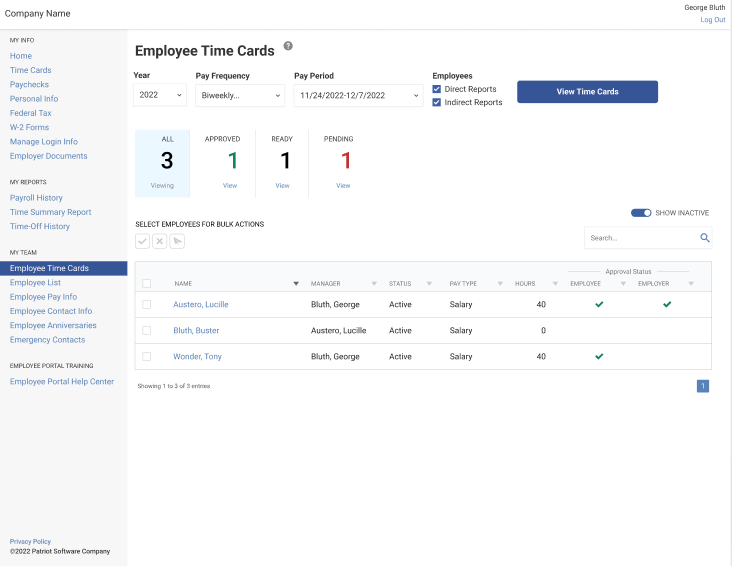This screenshot has width=732, height=566.
Task: Sort by Employer approval column arrow
Action: pyautogui.click(x=691, y=283)
